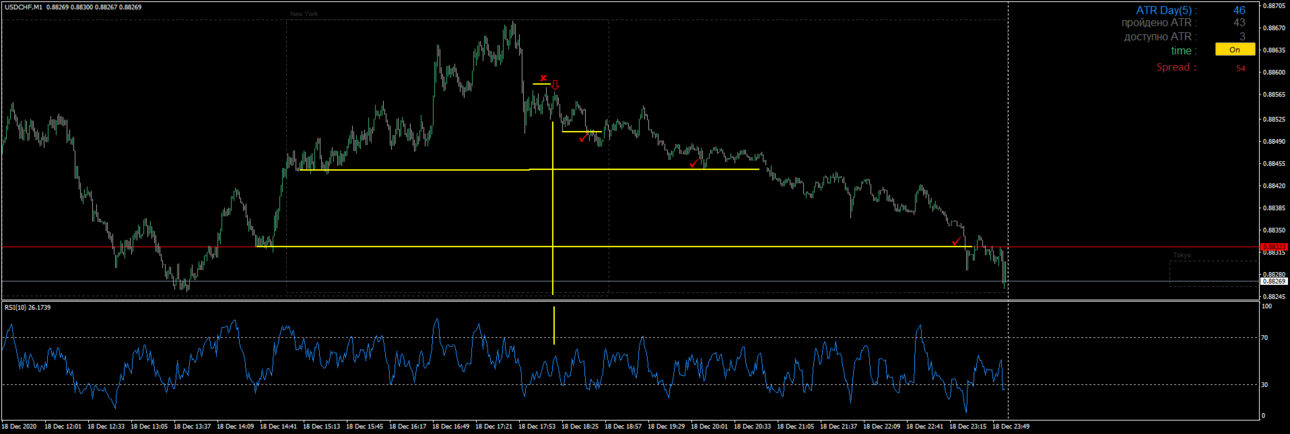
Task: Click 0.88350 on the price scale
Action: pyautogui.click(x=1274, y=230)
